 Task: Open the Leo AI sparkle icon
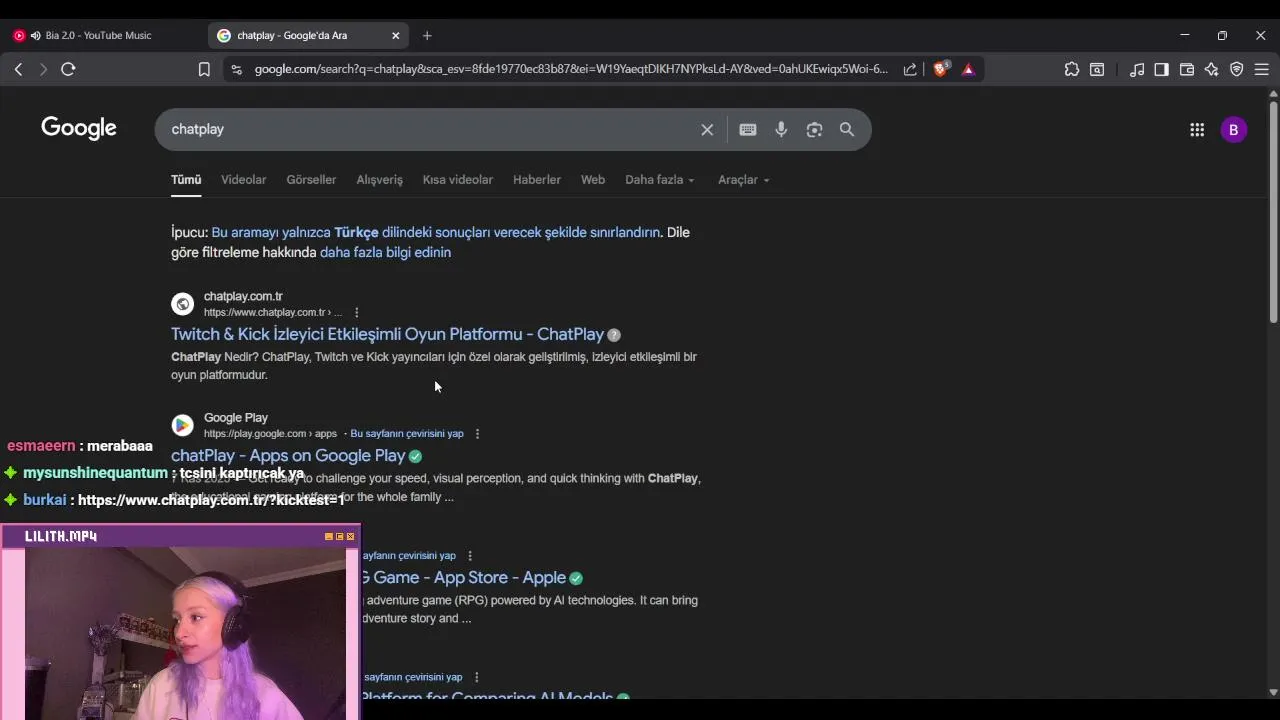1212,69
